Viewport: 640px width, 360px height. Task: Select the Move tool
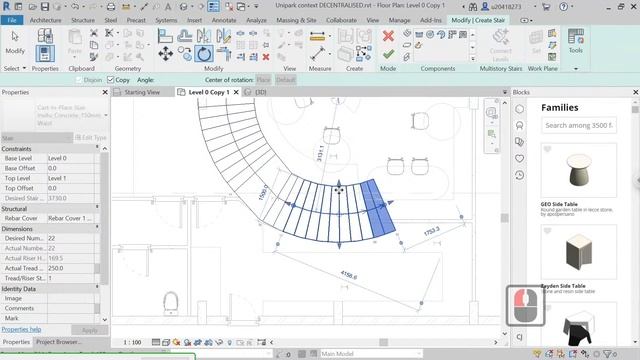165,53
